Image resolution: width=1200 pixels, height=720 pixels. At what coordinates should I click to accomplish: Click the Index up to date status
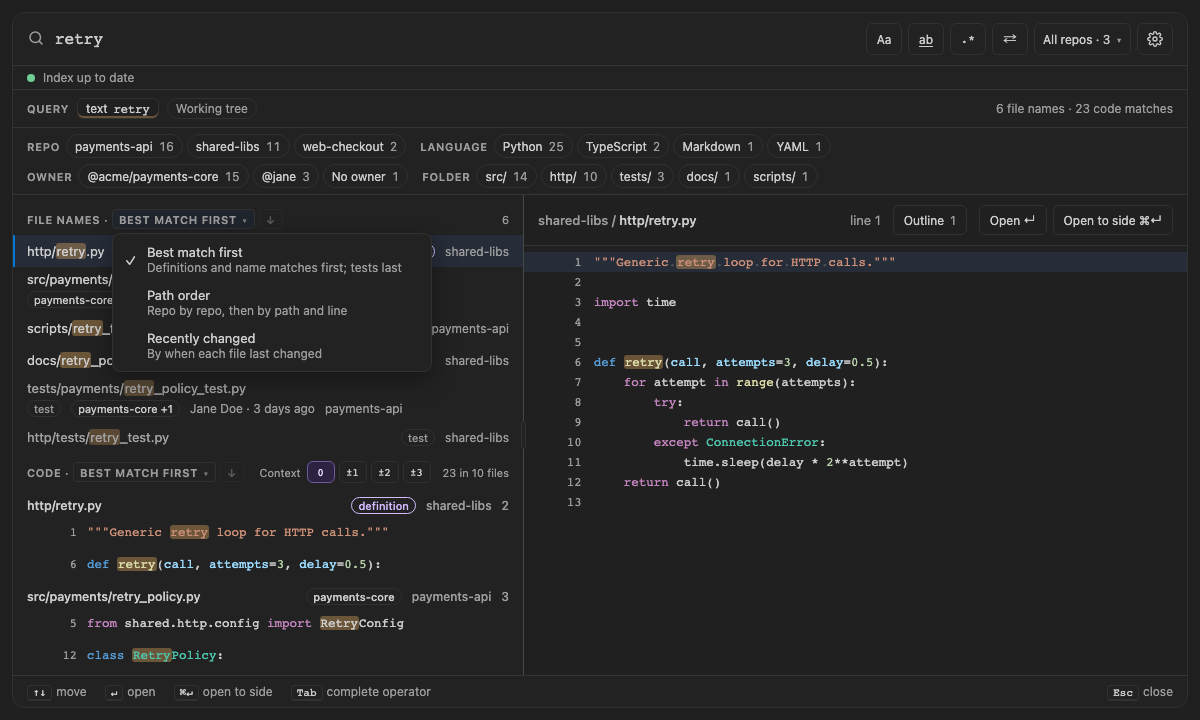(x=81, y=78)
